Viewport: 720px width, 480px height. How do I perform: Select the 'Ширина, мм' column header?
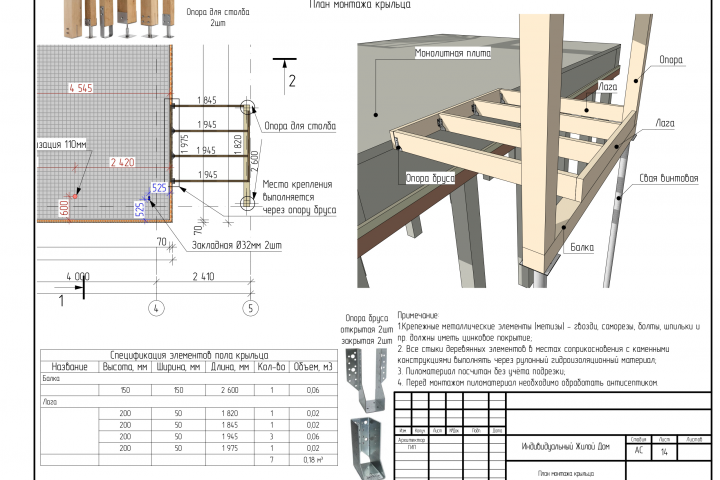tap(178, 367)
